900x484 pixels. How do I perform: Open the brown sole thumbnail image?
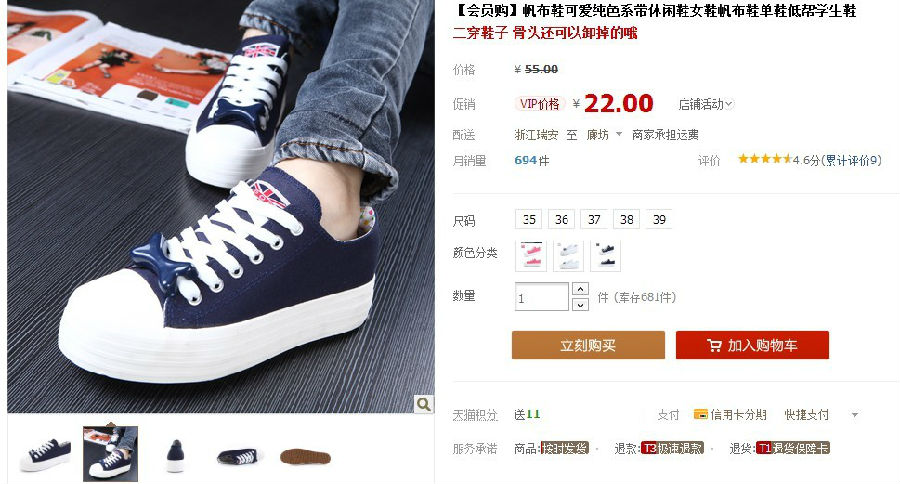coord(305,456)
